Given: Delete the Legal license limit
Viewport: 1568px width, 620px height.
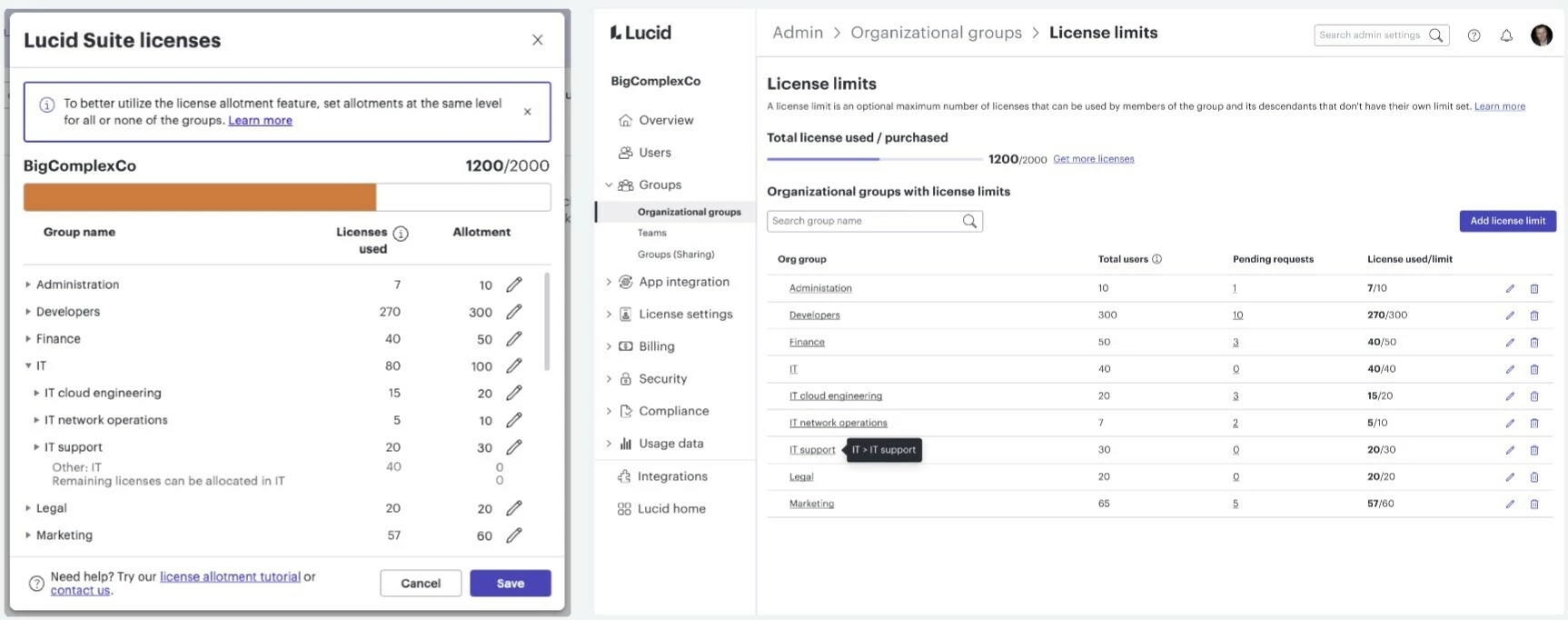Looking at the screenshot, I should pos(1534,477).
